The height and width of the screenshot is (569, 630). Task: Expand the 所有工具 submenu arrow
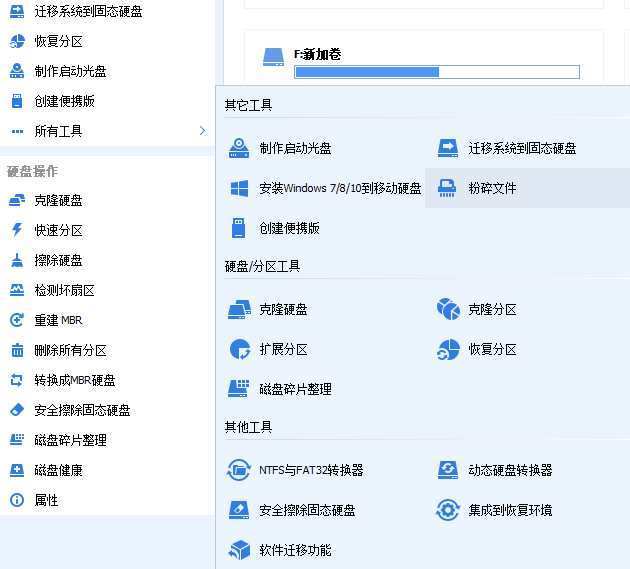[x=202, y=131]
